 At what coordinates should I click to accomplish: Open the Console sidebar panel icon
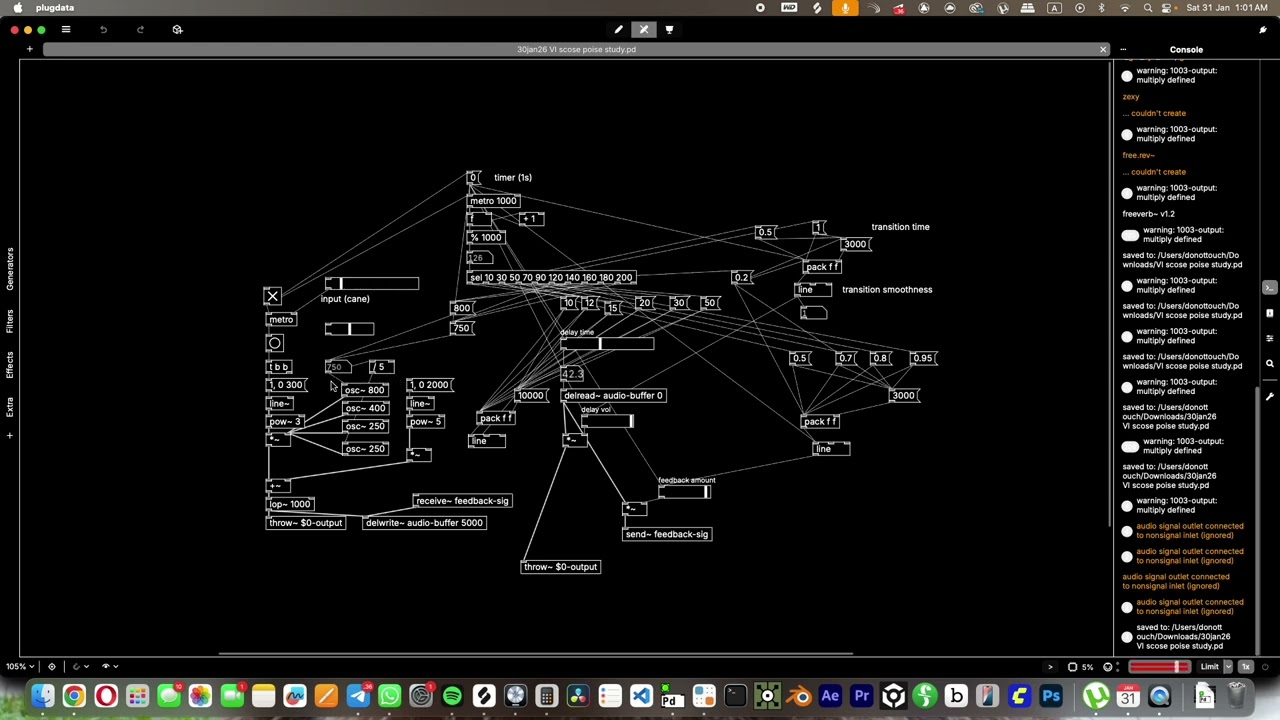coord(1270,288)
